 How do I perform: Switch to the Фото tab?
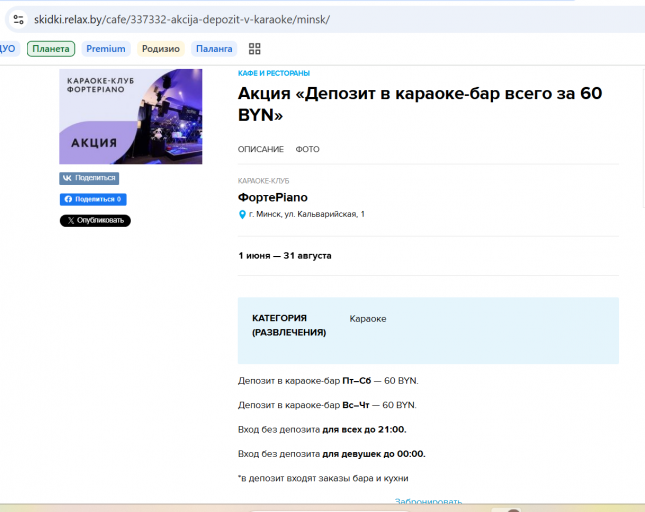(x=307, y=149)
